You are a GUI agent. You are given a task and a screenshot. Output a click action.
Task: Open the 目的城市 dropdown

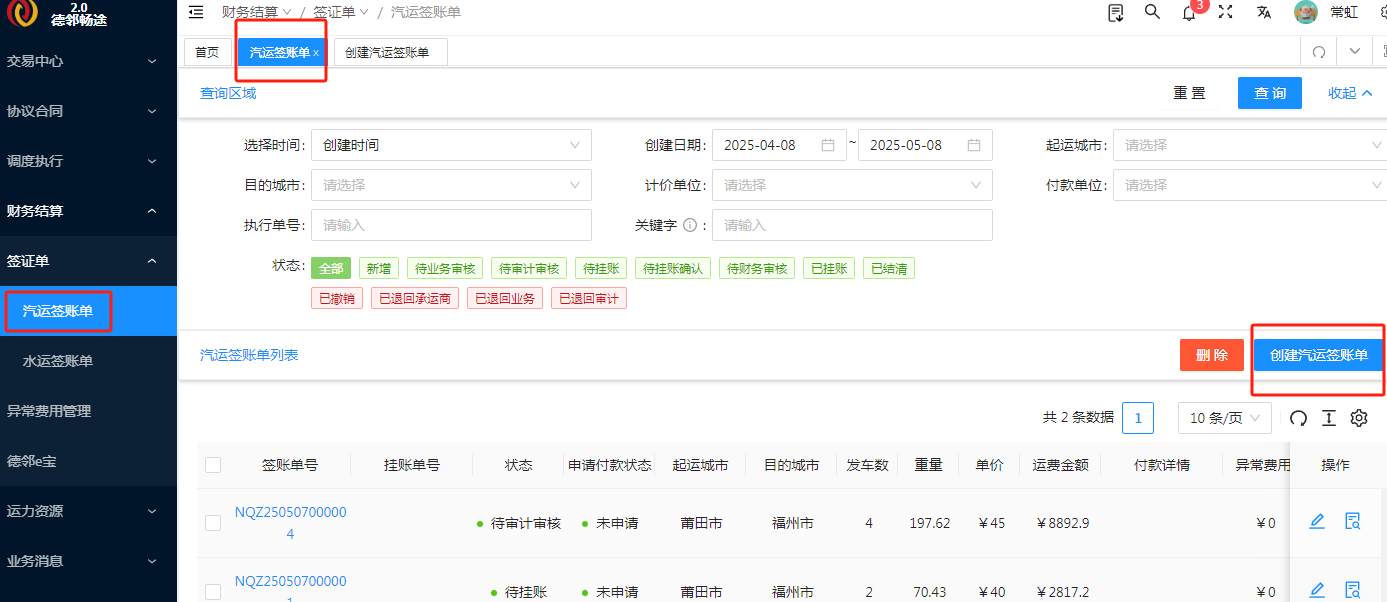click(x=451, y=185)
